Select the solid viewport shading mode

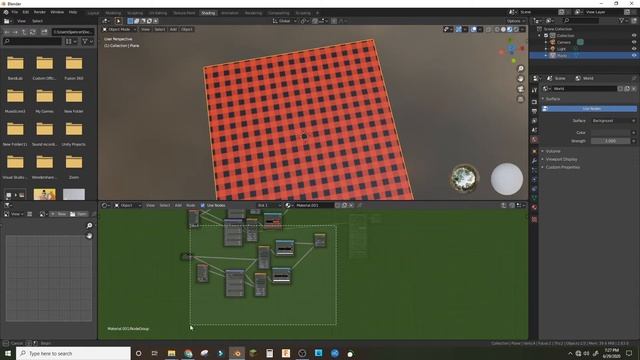click(503, 29)
